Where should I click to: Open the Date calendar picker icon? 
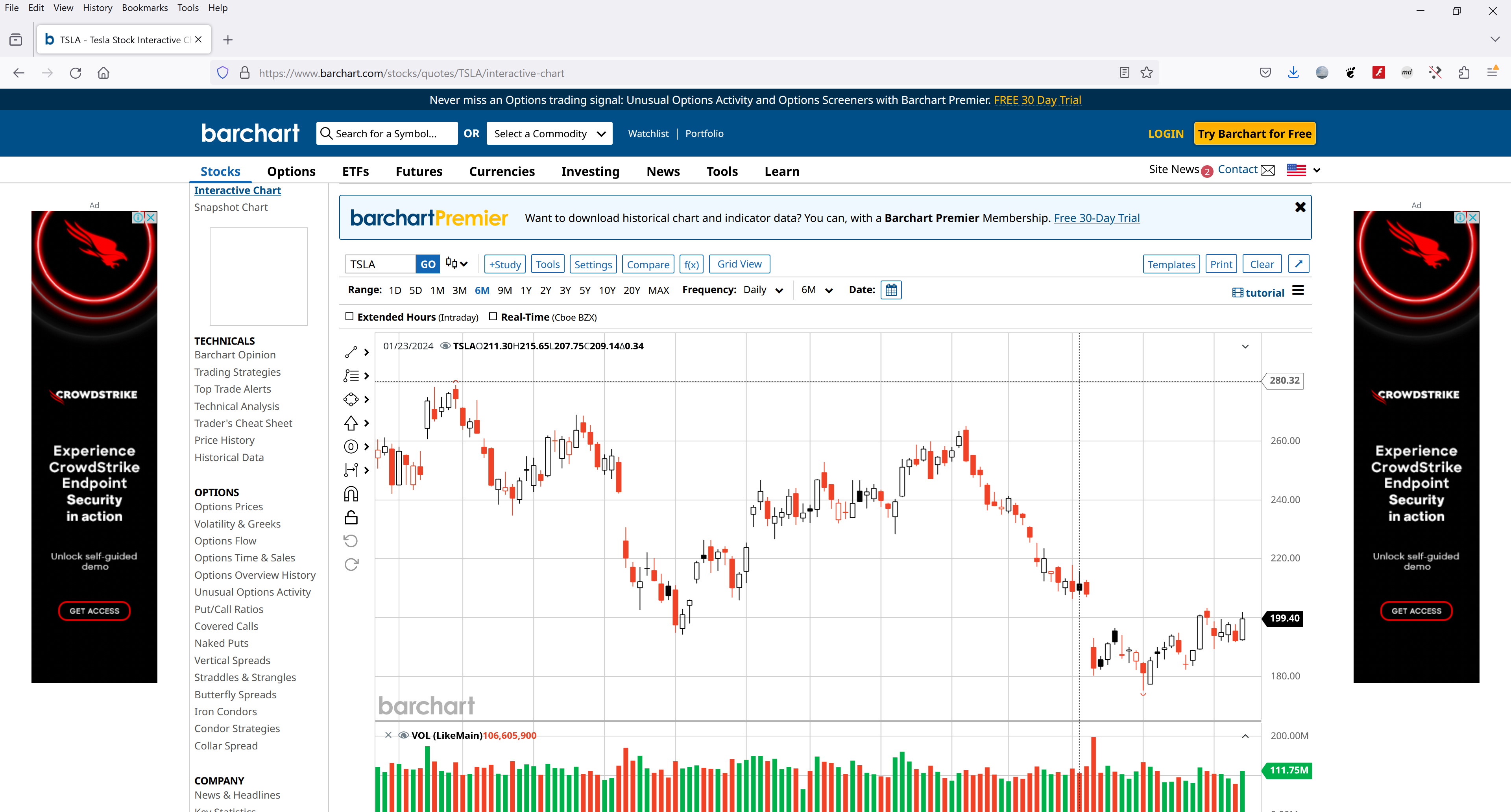coord(891,290)
